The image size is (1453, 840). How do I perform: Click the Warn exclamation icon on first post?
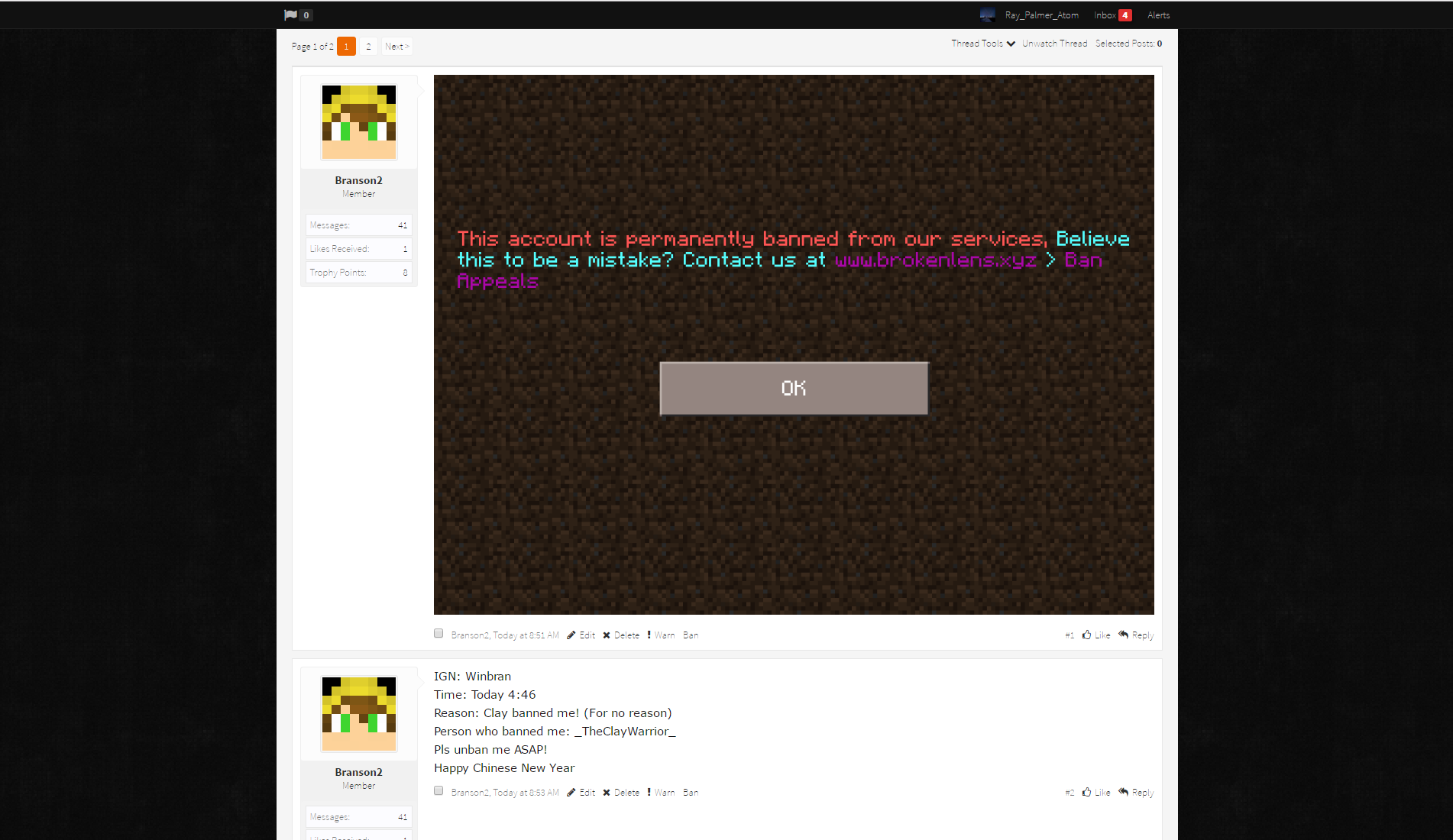pyautogui.click(x=649, y=635)
